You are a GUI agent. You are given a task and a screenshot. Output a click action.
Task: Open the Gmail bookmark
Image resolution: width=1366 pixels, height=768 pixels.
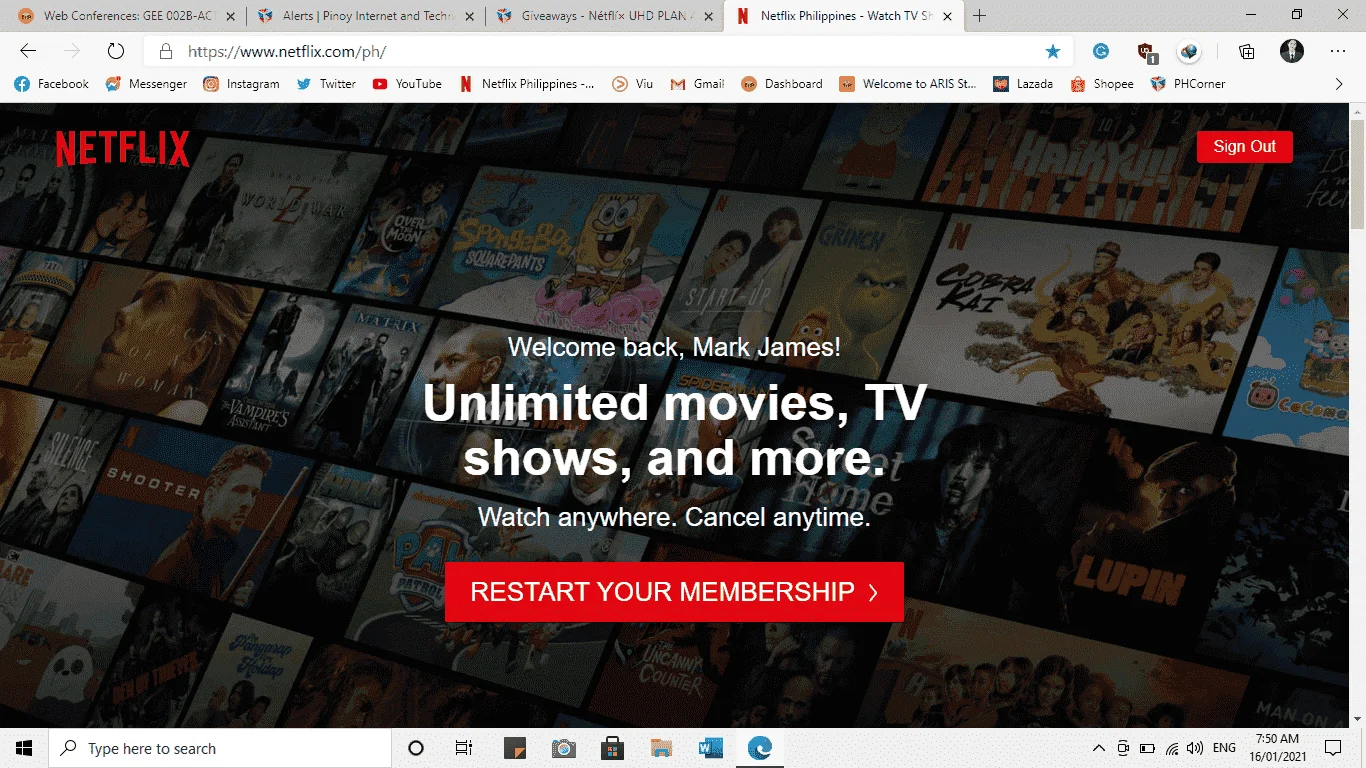pos(697,84)
